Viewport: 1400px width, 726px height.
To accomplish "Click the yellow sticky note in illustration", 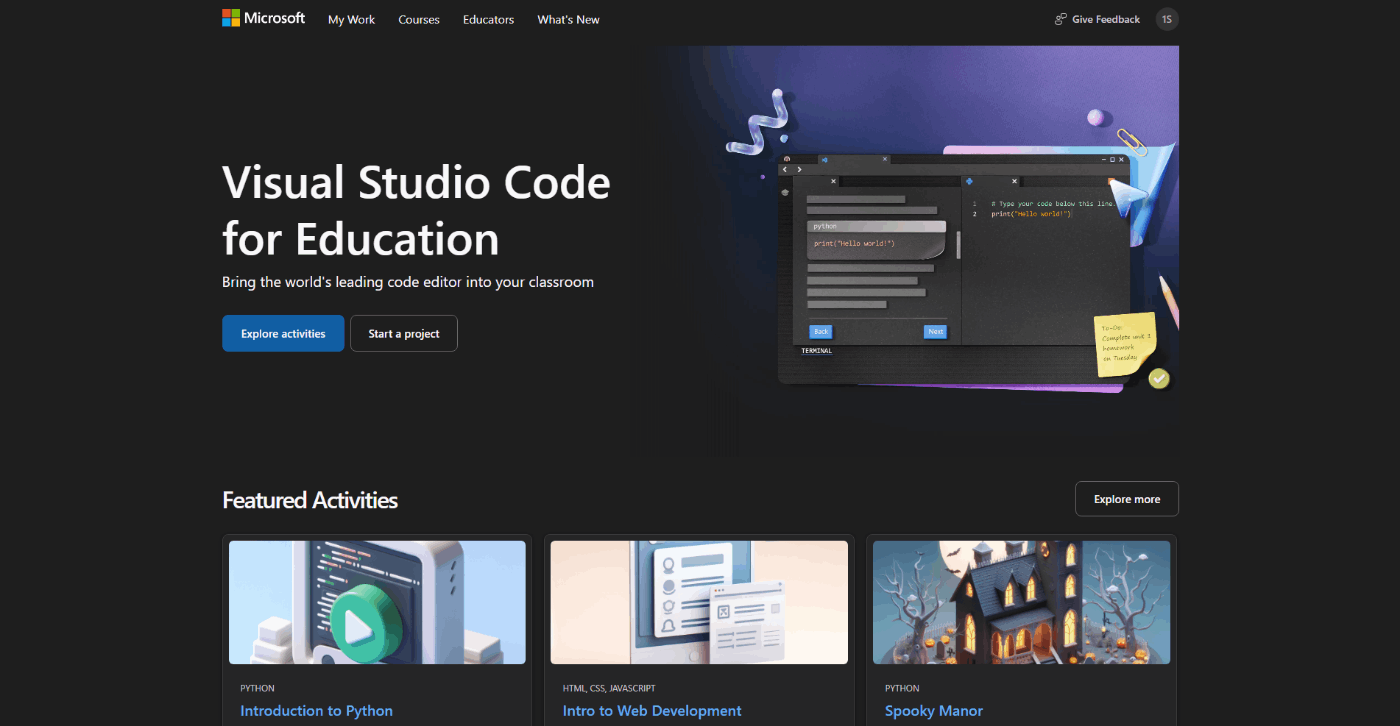I will [1125, 345].
